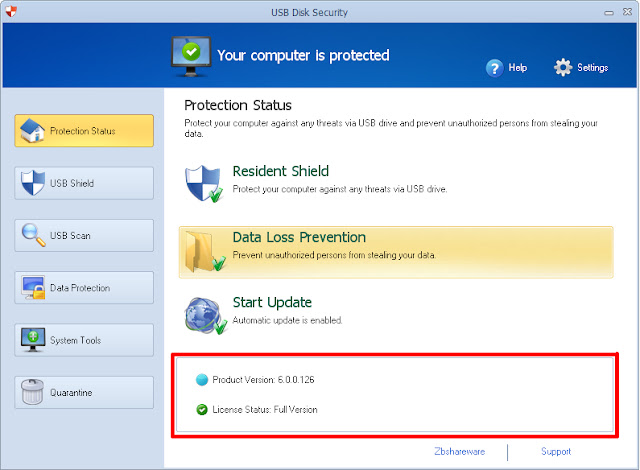Screen dimensions: 640x470
Task: Click 'Automatic update is enabled.' text
Action: coord(287,320)
